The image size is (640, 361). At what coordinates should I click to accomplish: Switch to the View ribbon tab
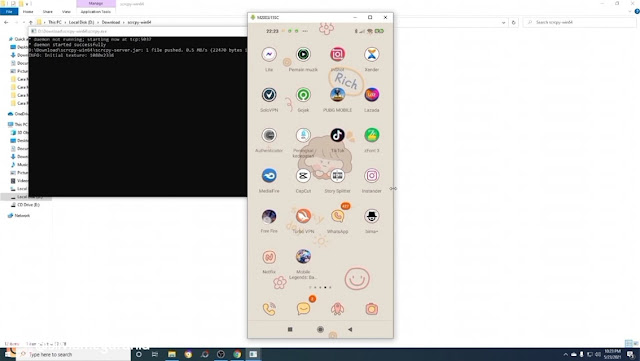(66, 11)
